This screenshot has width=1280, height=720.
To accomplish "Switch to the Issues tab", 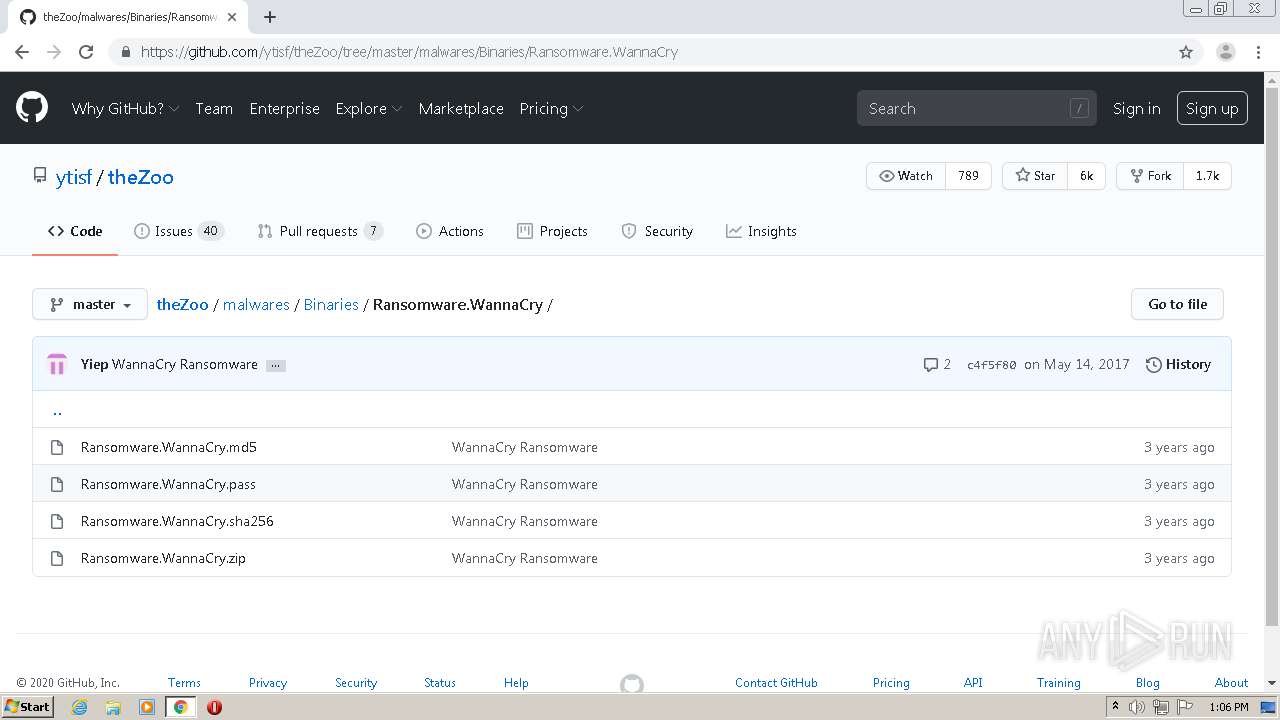I will pos(179,231).
